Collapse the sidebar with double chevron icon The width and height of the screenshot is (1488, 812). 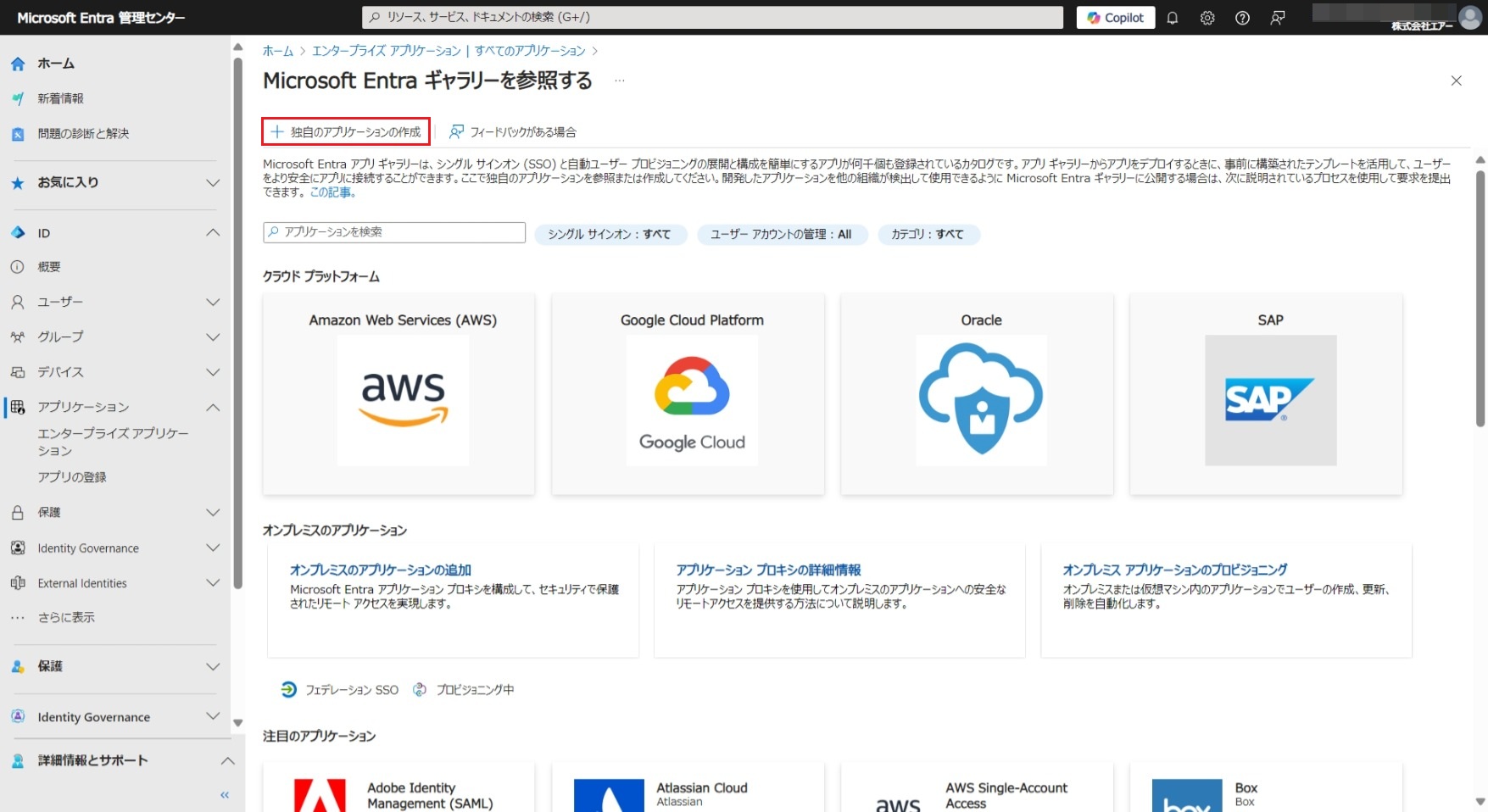(x=225, y=795)
